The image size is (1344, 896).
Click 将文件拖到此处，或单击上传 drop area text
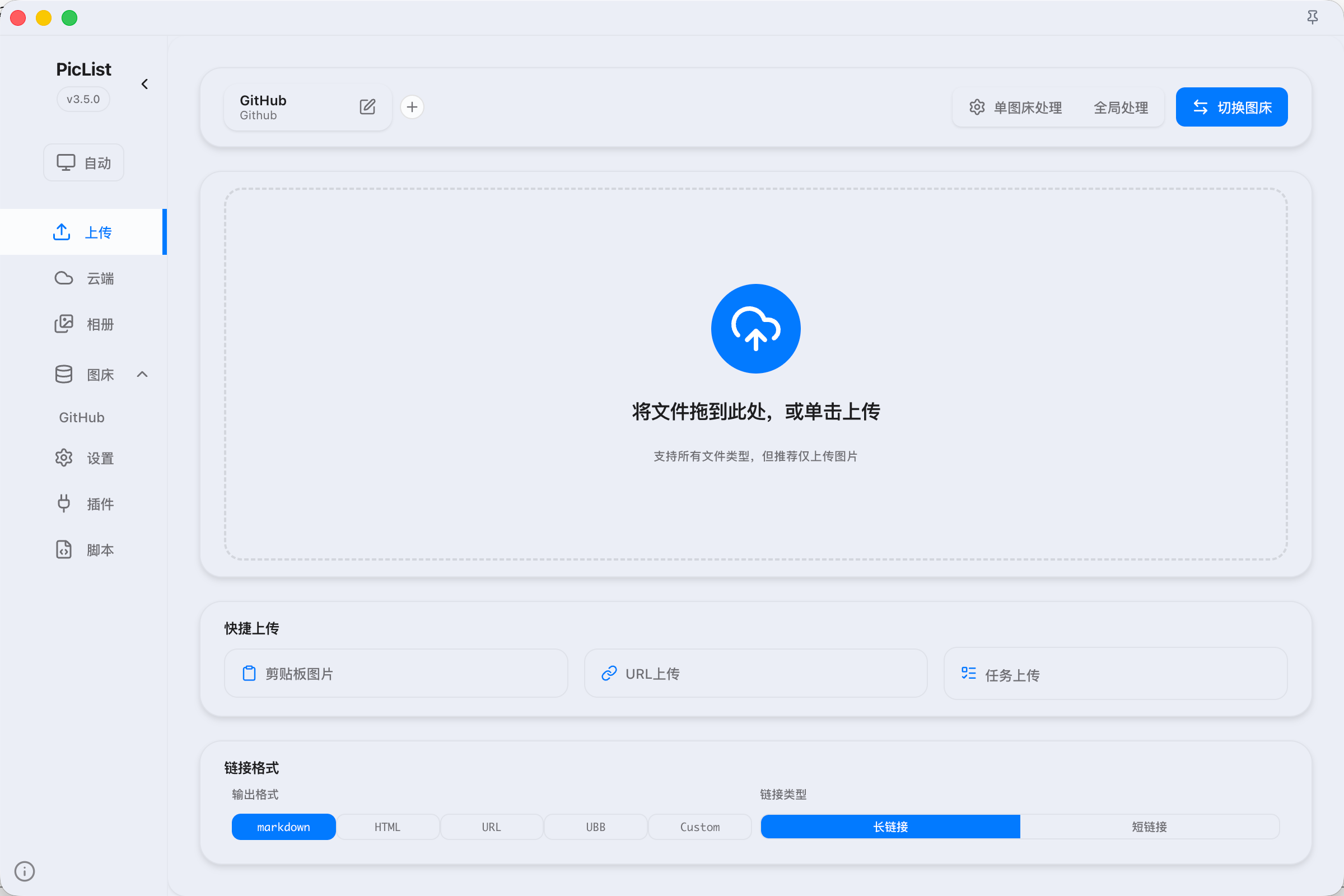coord(755,412)
